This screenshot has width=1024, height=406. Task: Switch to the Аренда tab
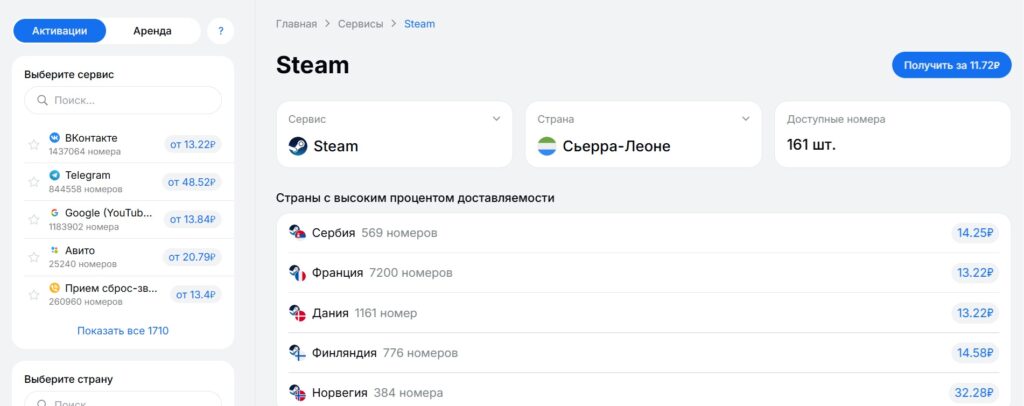[x=152, y=31]
